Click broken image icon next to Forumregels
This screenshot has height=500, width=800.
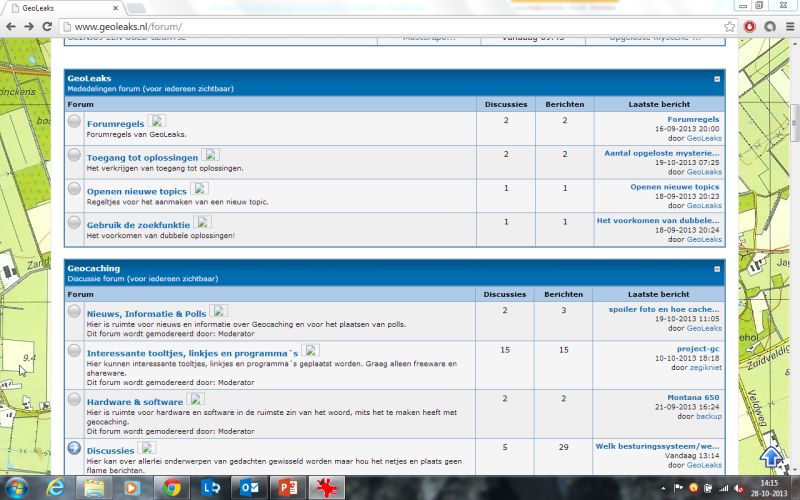point(157,121)
